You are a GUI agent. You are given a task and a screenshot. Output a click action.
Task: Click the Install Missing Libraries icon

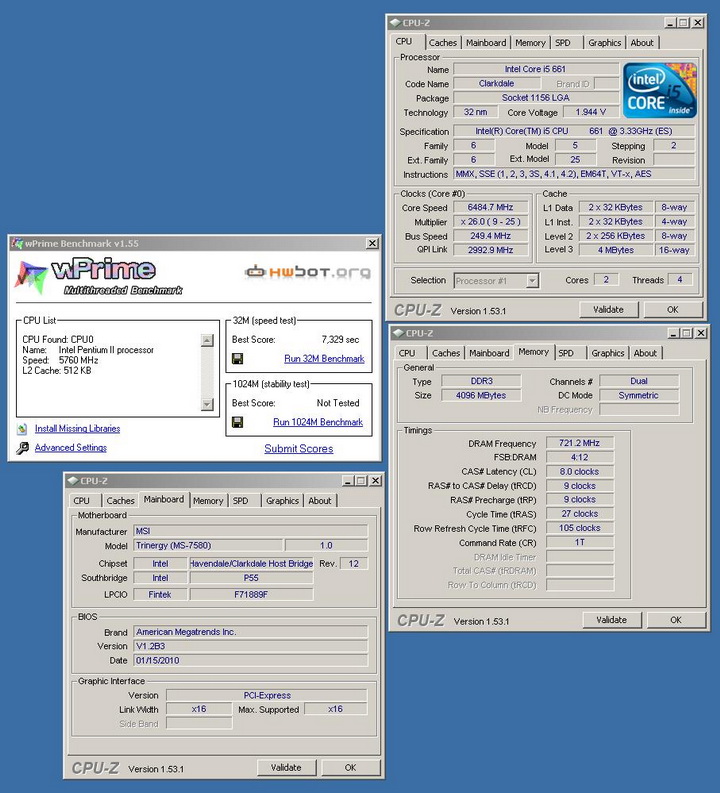(x=22, y=429)
